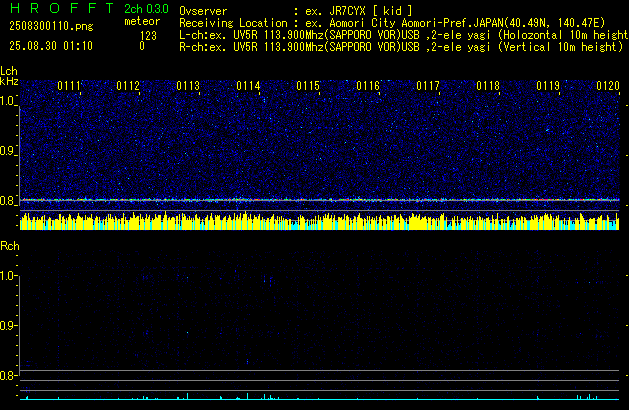Click time marker 0119
The image size is (629, 410).
(x=548, y=86)
